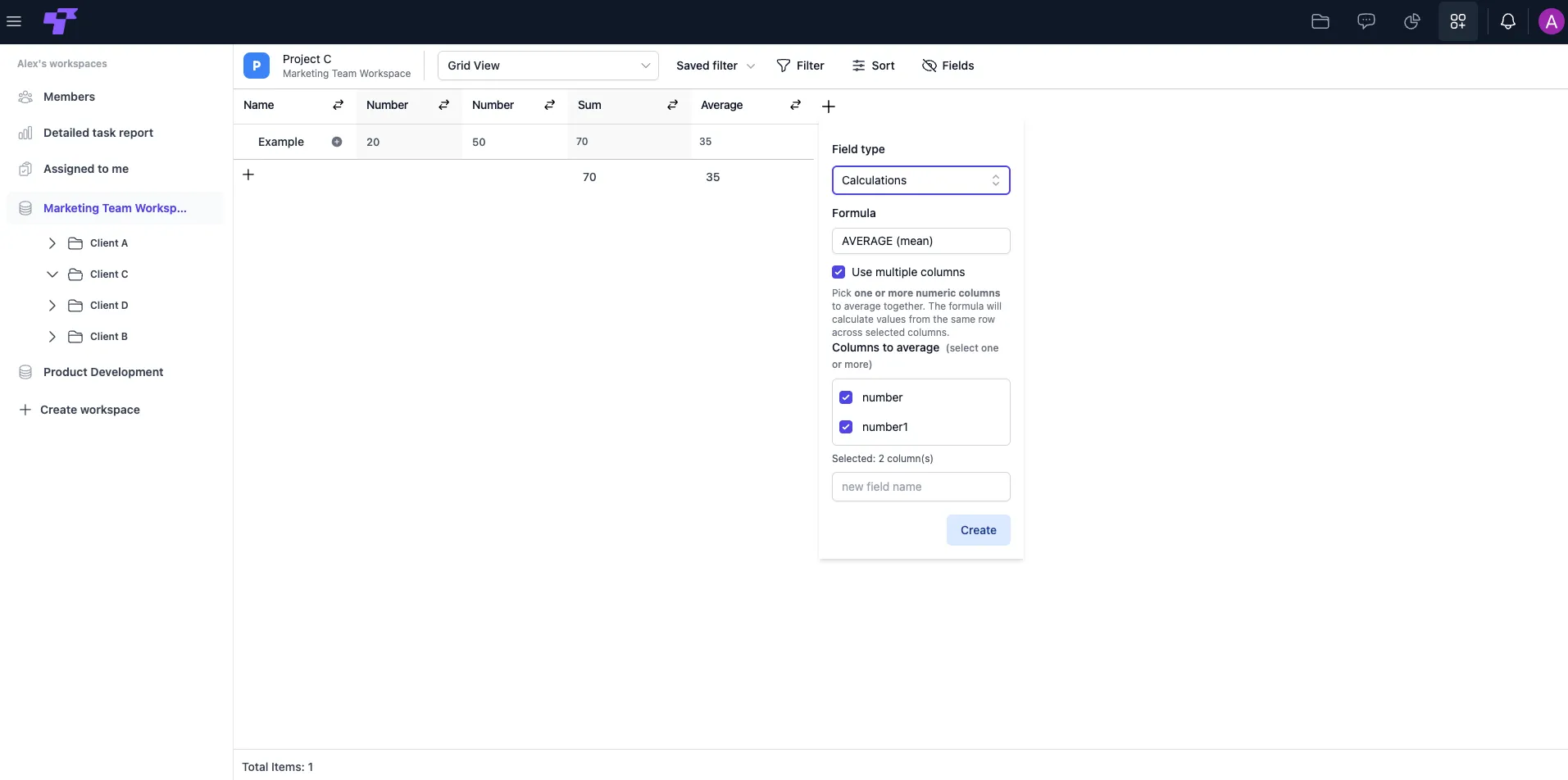Select Marketing Team Workspace in sidebar
This screenshot has height=780, width=1568.
pos(115,208)
